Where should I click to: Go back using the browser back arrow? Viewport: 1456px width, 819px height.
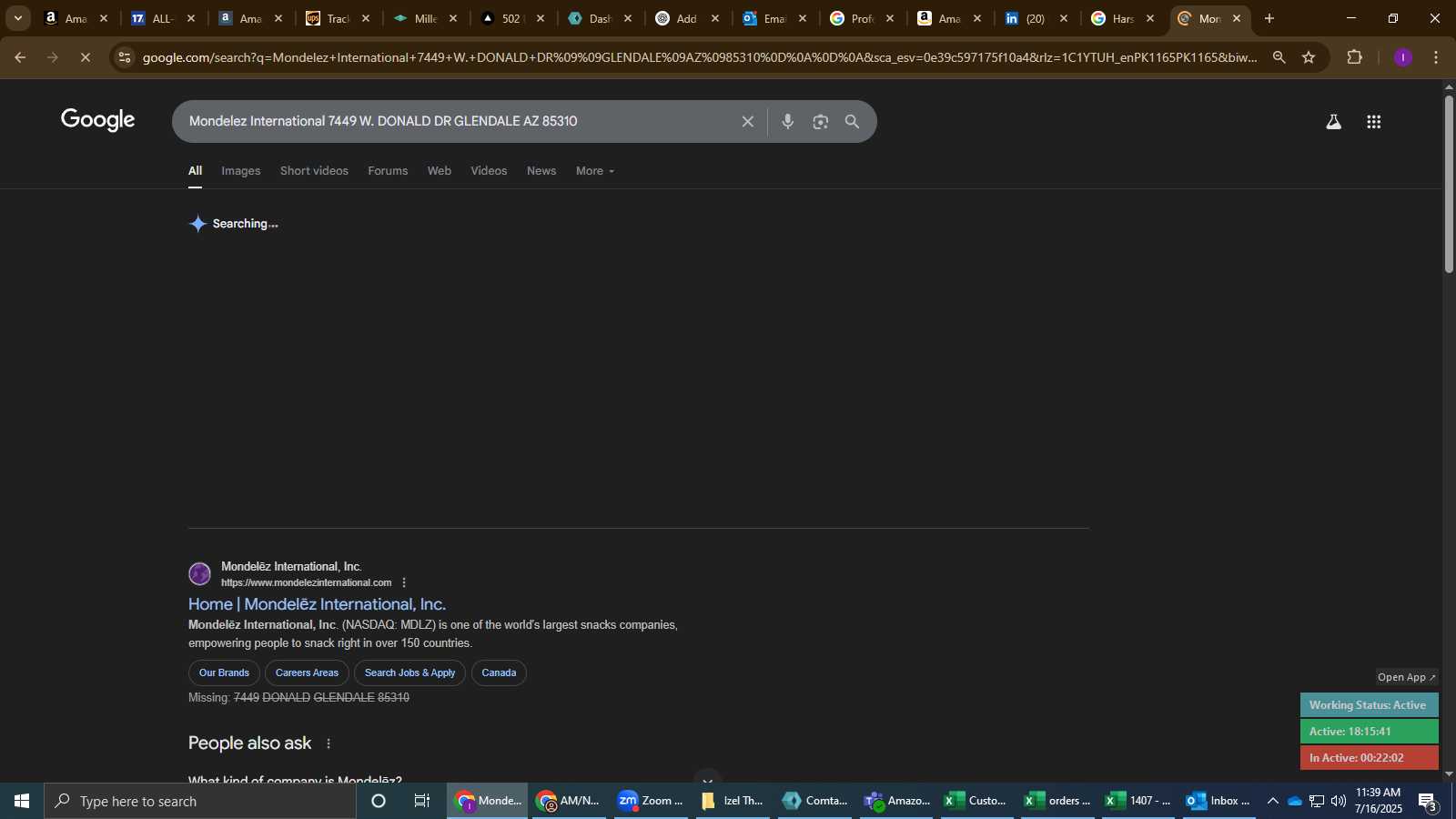coord(20,57)
